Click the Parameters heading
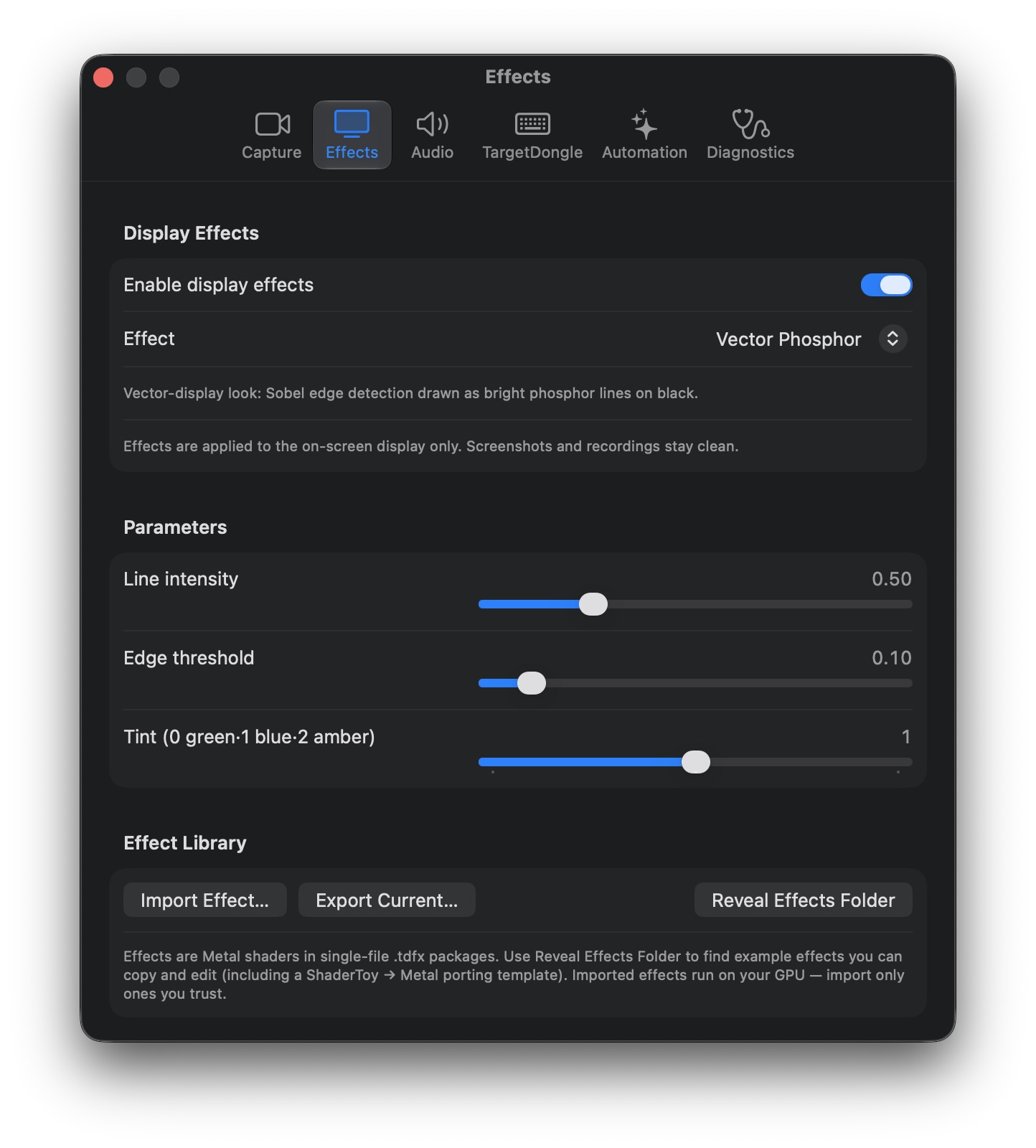Image resolution: width=1036 pixels, height=1148 pixels. coord(175,527)
